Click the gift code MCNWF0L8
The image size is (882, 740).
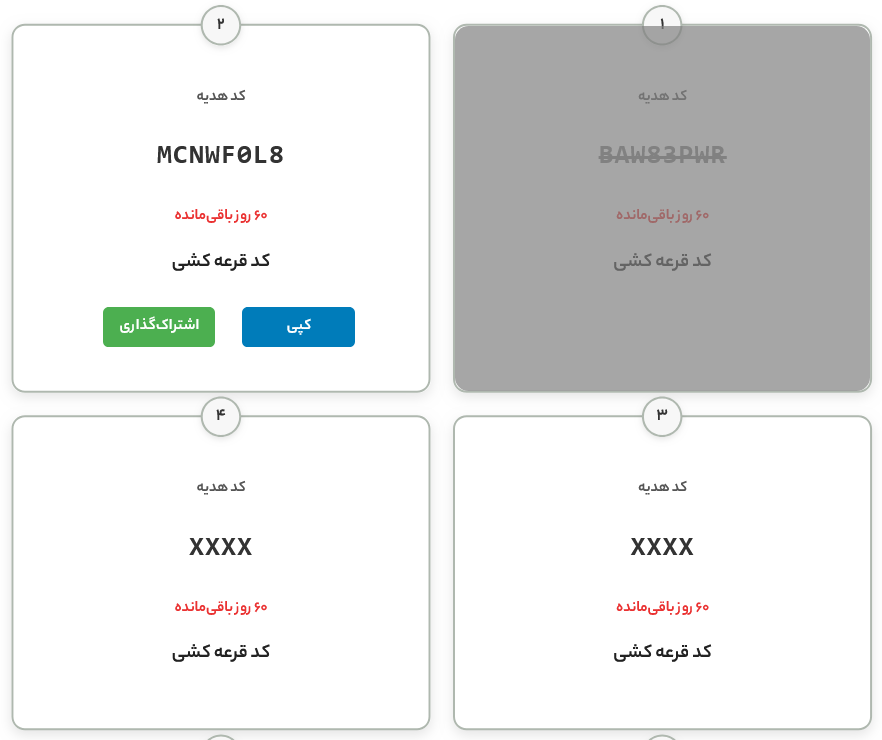[220, 155]
